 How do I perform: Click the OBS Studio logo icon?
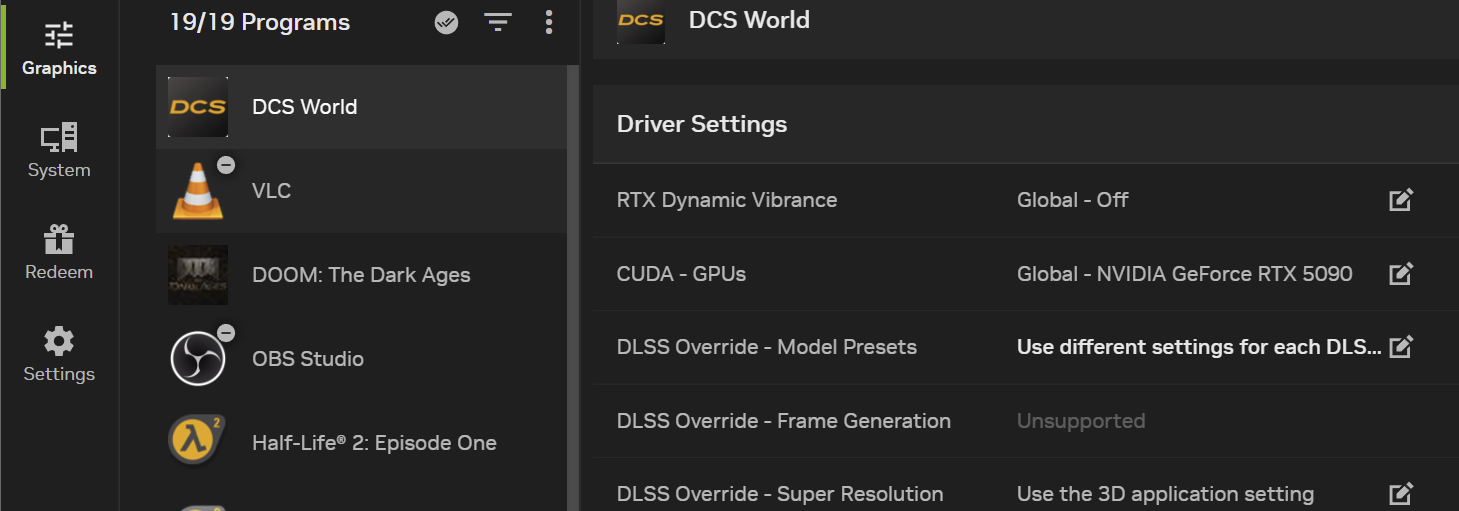tap(198, 359)
